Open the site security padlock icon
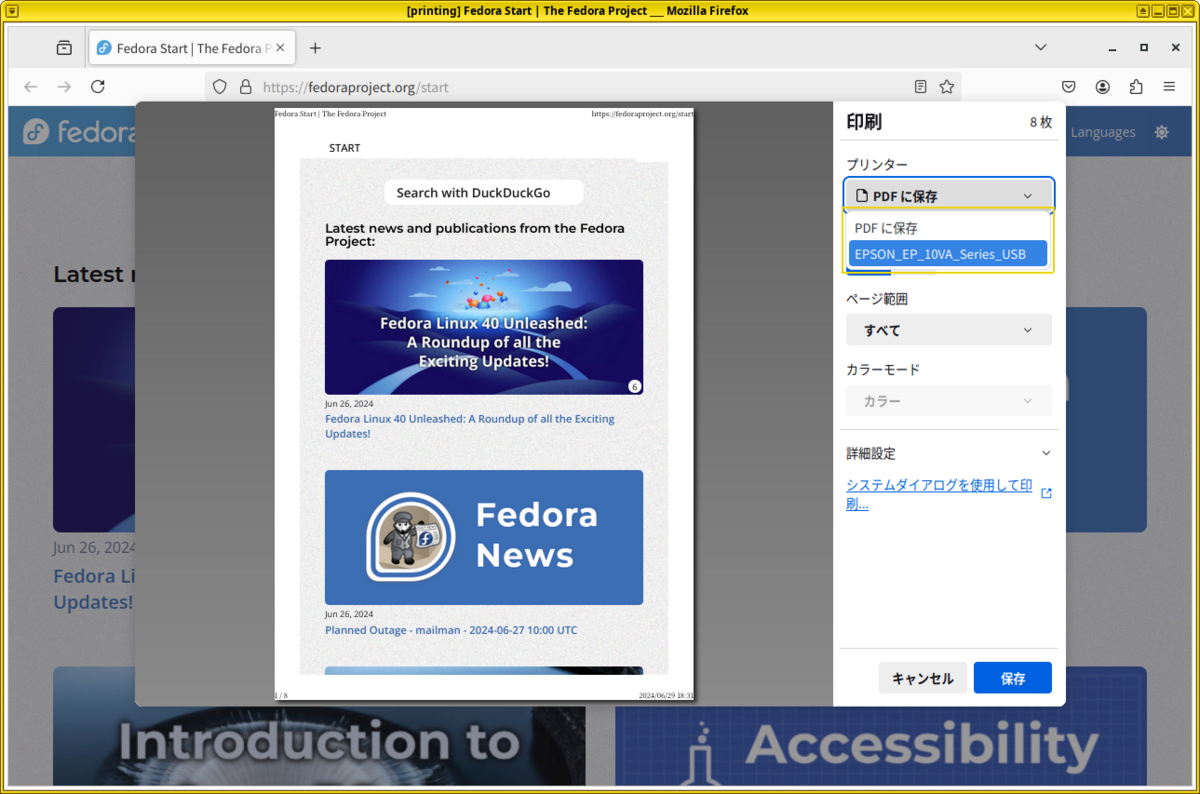This screenshot has width=1200, height=794. (245, 87)
